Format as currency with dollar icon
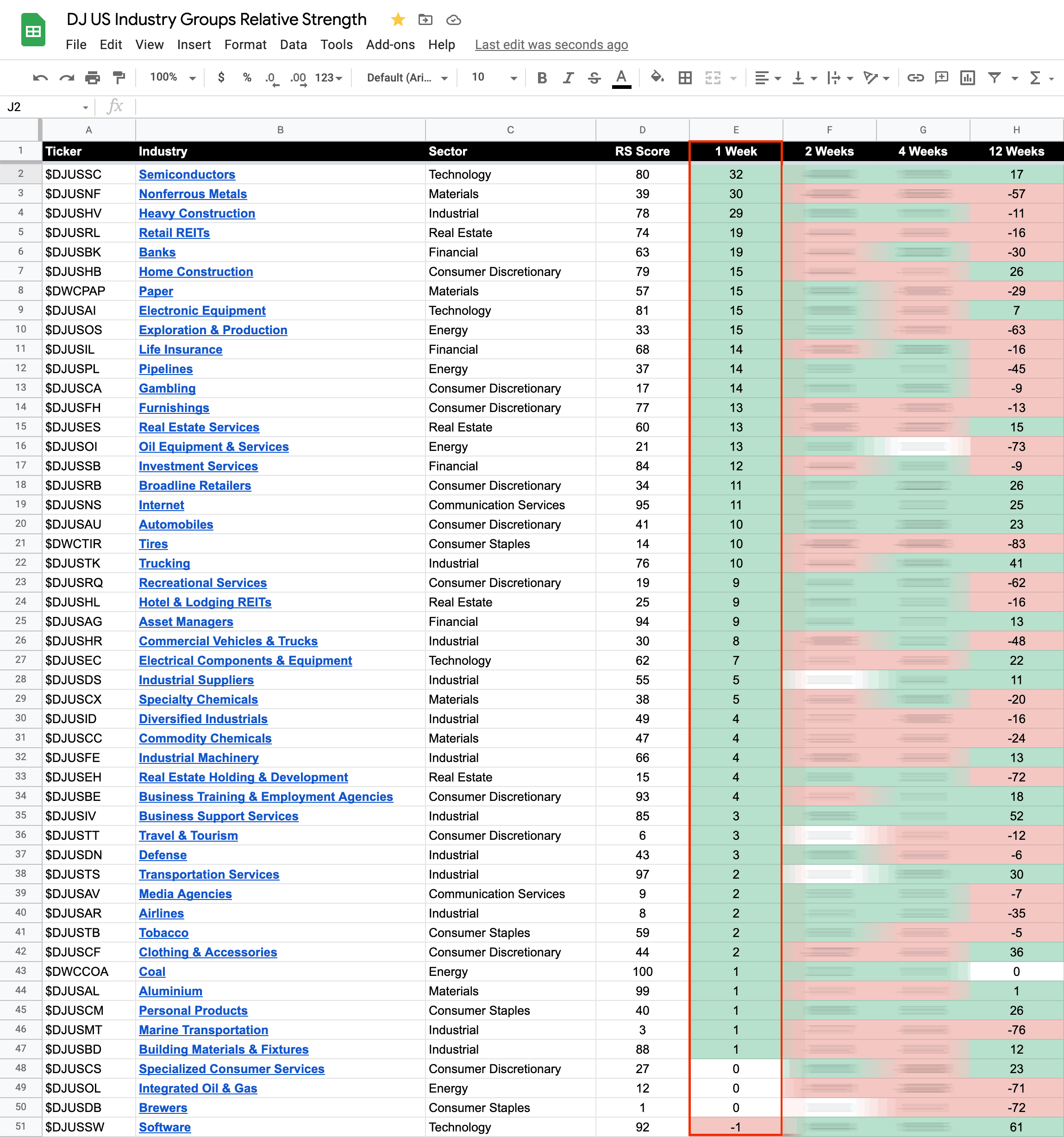 (221, 78)
